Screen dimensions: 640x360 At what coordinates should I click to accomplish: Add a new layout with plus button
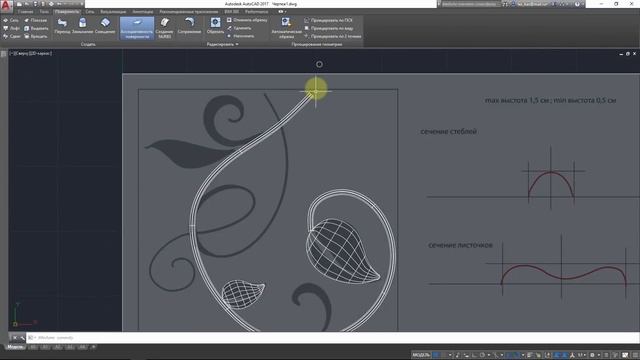(93, 347)
